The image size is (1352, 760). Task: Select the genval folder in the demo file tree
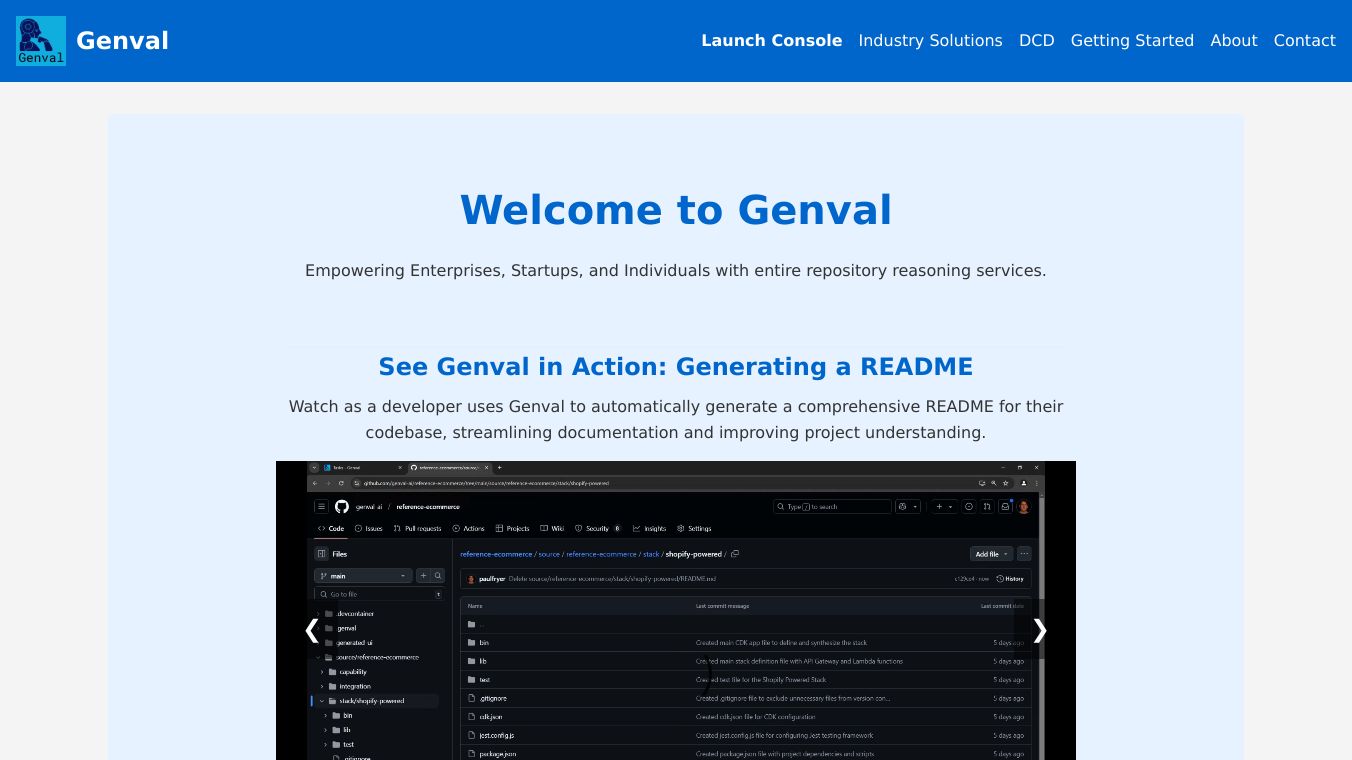click(x=346, y=628)
